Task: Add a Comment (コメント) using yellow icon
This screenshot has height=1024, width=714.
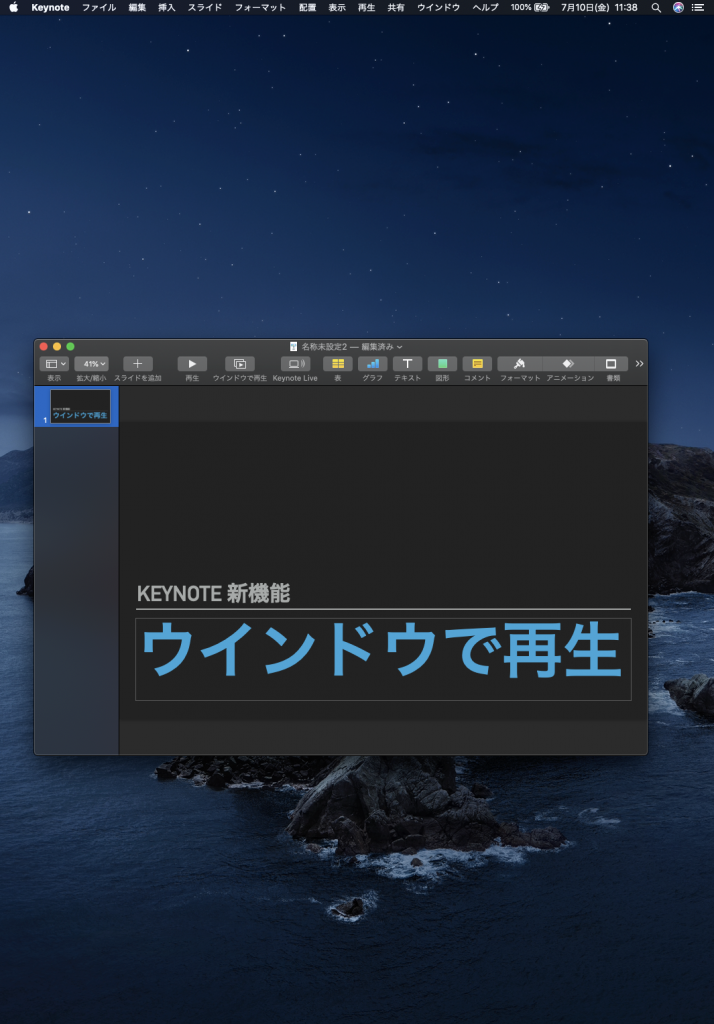Action: pyautogui.click(x=477, y=364)
